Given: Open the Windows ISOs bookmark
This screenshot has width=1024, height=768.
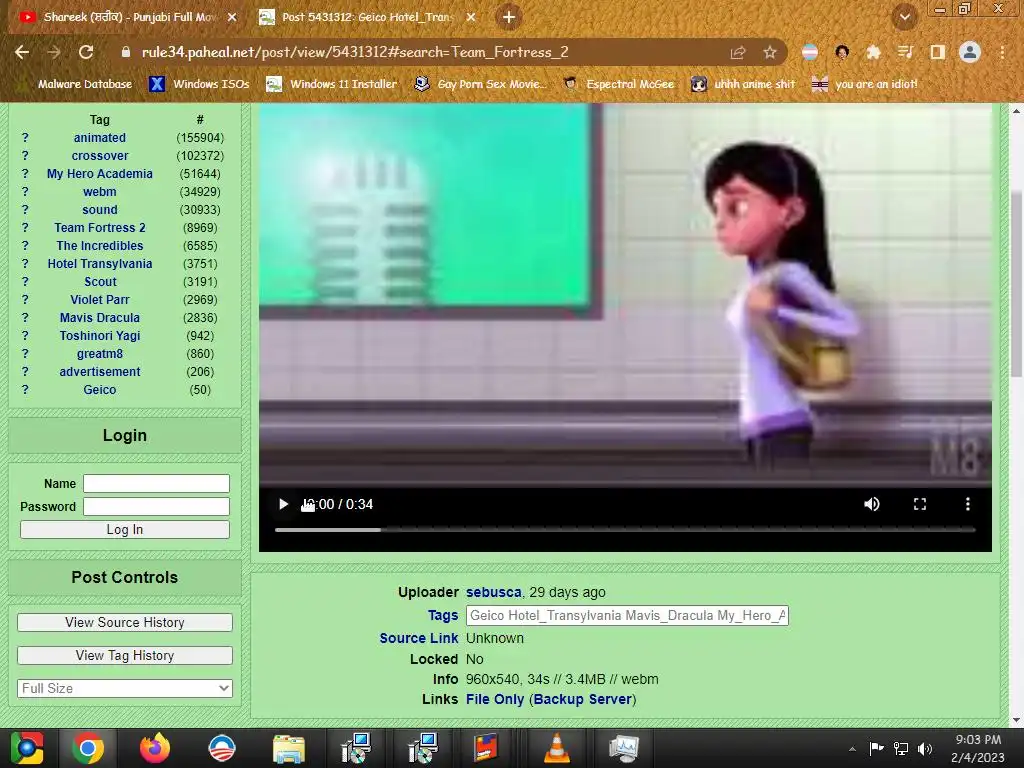Looking at the screenshot, I should (x=199, y=84).
